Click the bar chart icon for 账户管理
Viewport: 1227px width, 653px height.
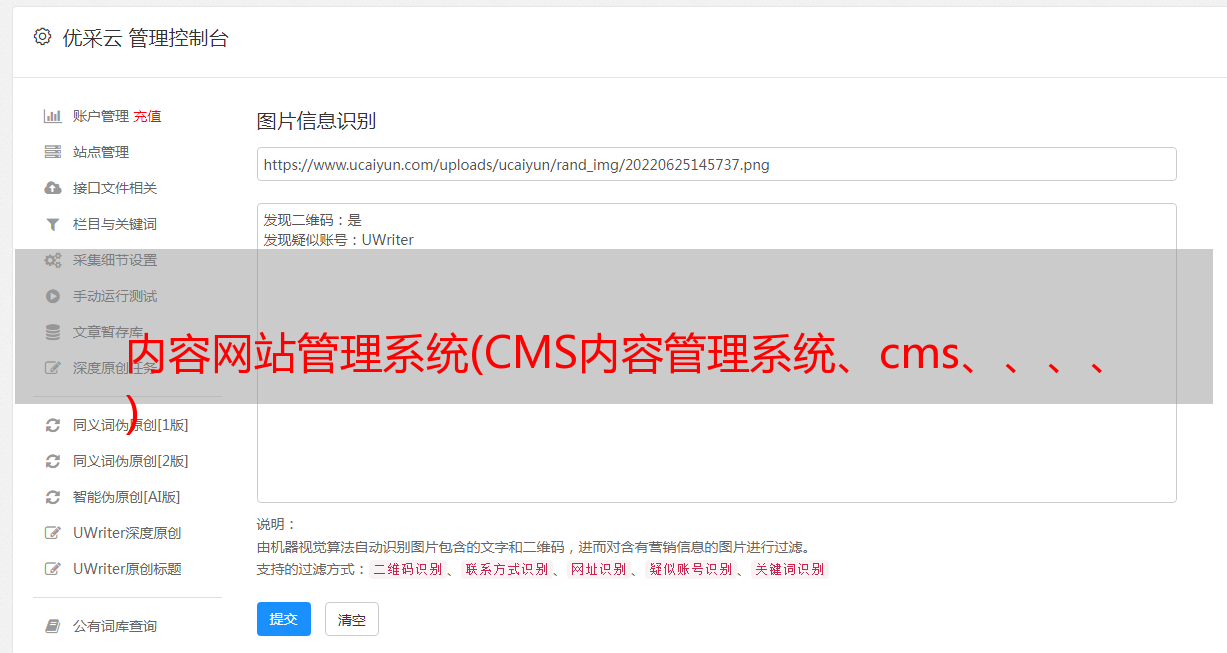pos(53,116)
